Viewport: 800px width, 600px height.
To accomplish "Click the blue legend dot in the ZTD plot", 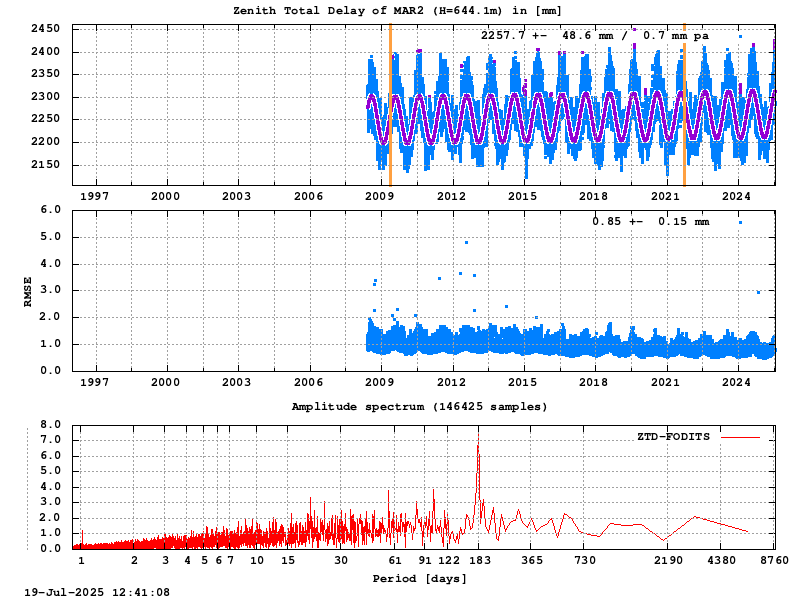I will [x=740, y=37].
